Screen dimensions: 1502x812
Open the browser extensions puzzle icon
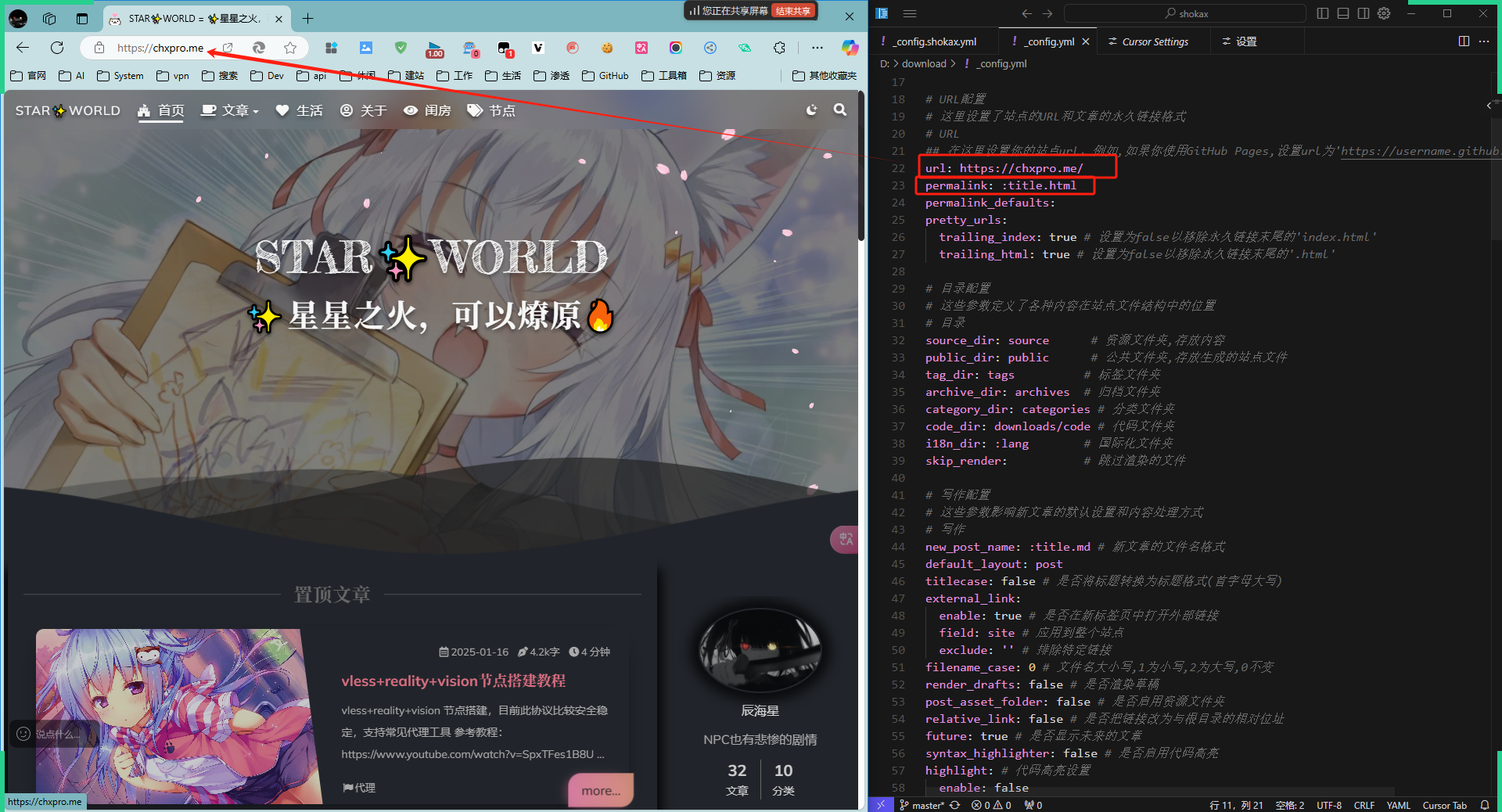pyautogui.click(x=779, y=48)
